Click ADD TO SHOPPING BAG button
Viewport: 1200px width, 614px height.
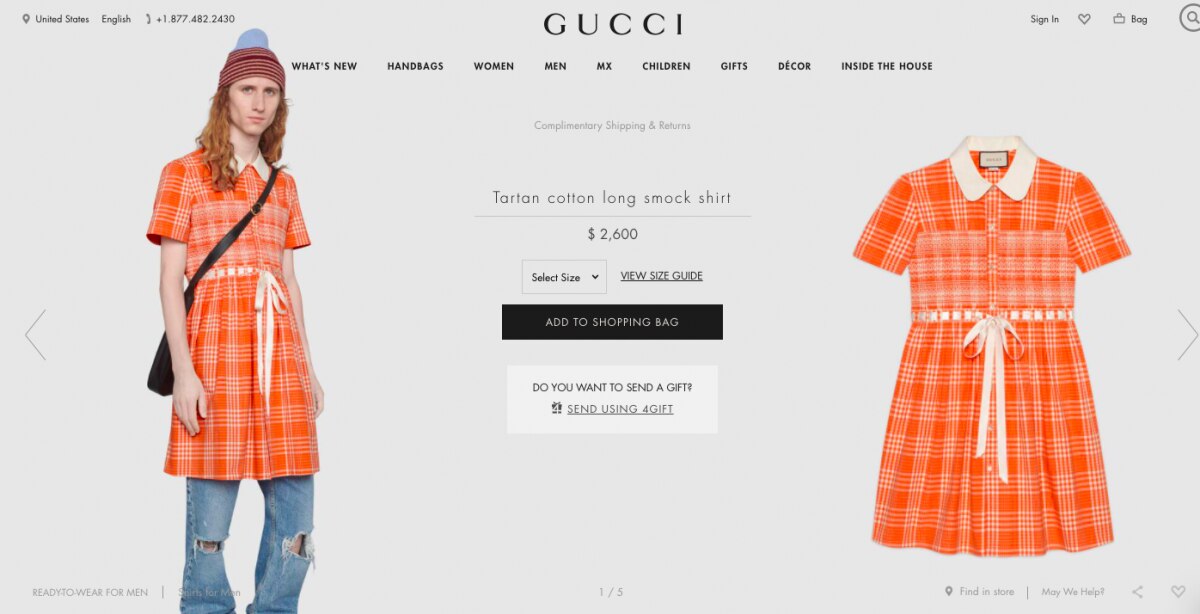[612, 322]
